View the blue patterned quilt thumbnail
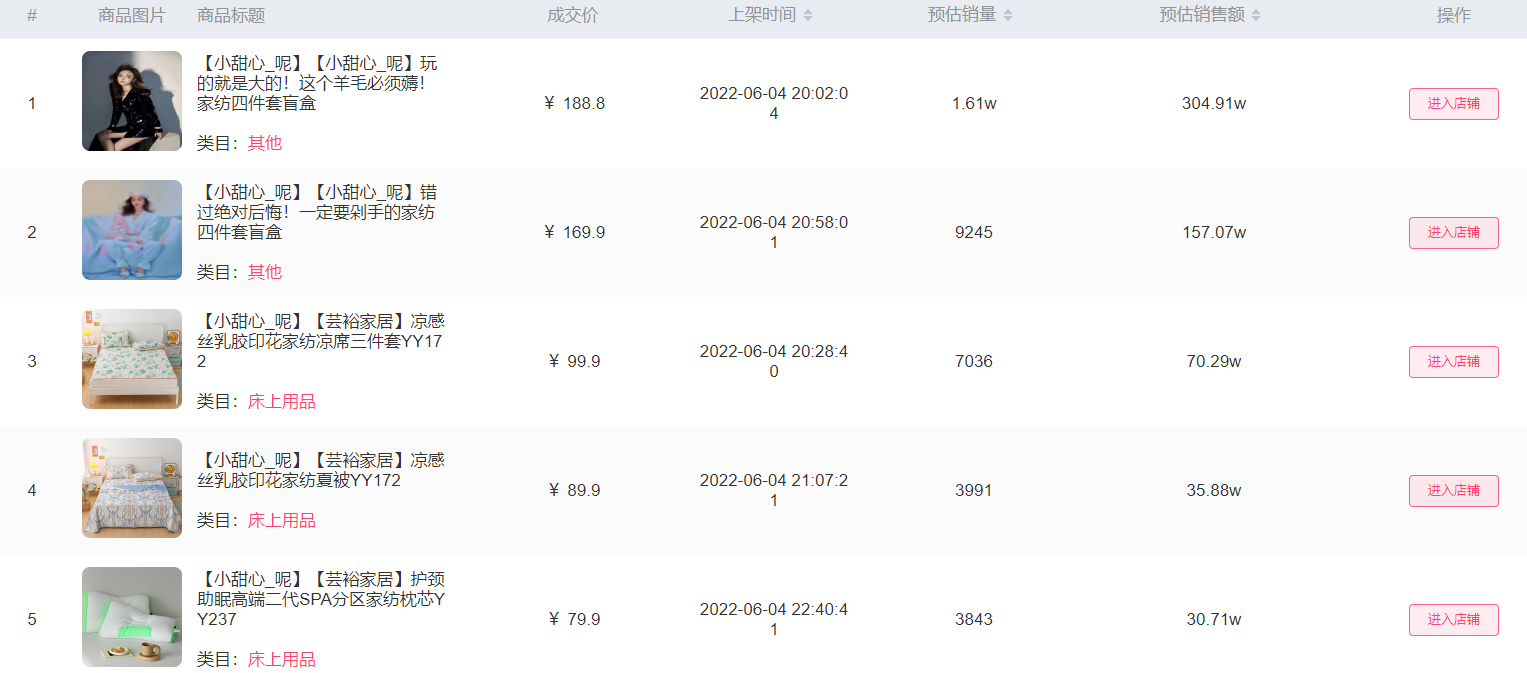 coord(132,488)
